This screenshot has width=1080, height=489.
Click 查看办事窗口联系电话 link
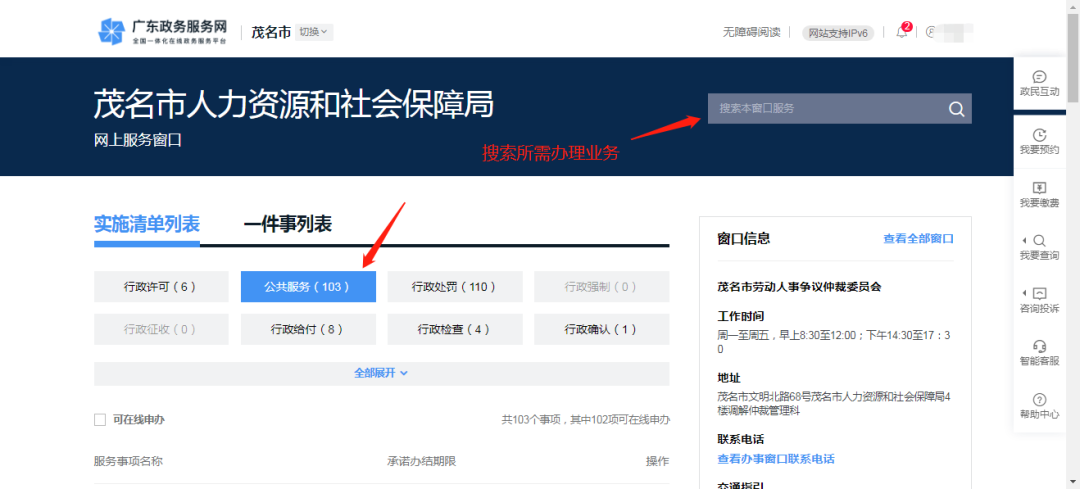[x=776, y=459]
